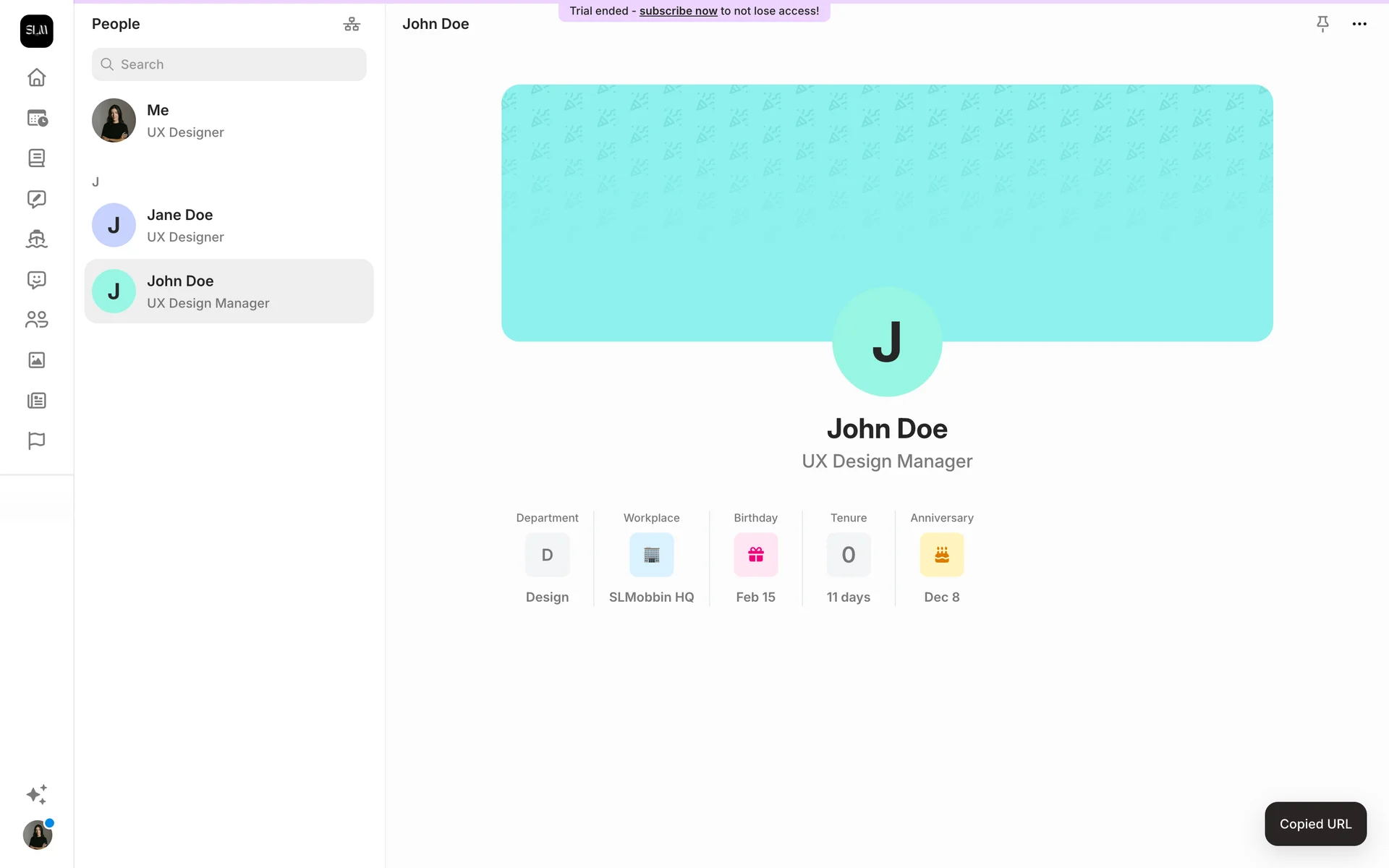Open the calendar schedule sidebar icon

click(36, 118)
